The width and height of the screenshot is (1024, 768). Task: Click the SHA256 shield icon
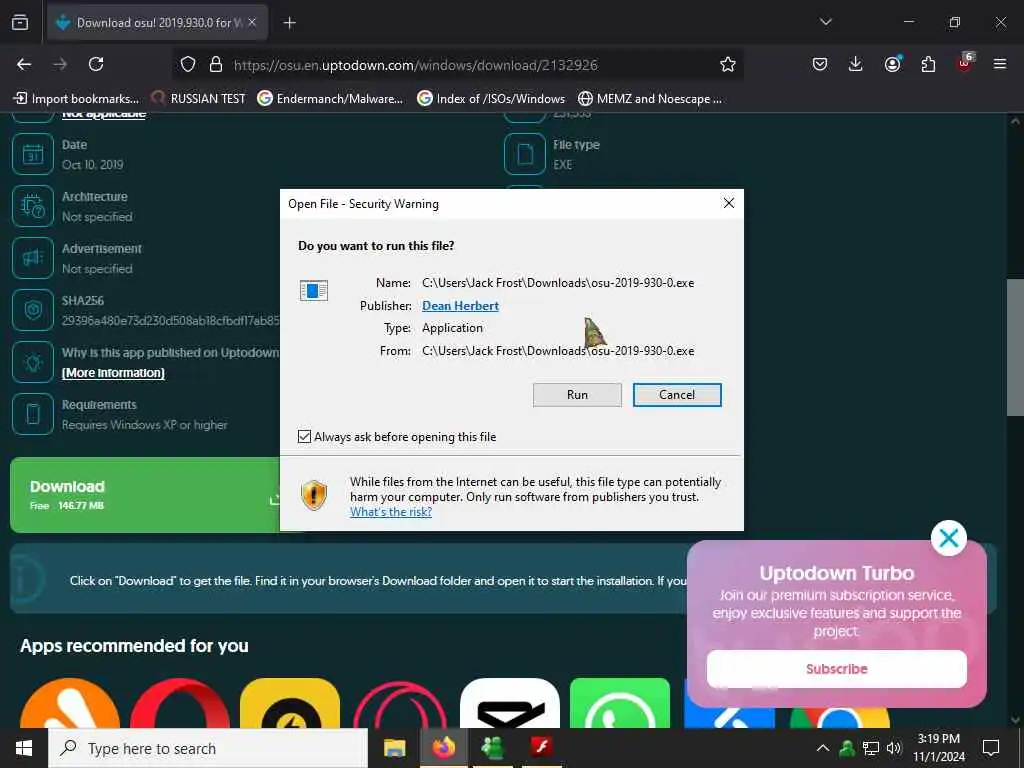33,310
